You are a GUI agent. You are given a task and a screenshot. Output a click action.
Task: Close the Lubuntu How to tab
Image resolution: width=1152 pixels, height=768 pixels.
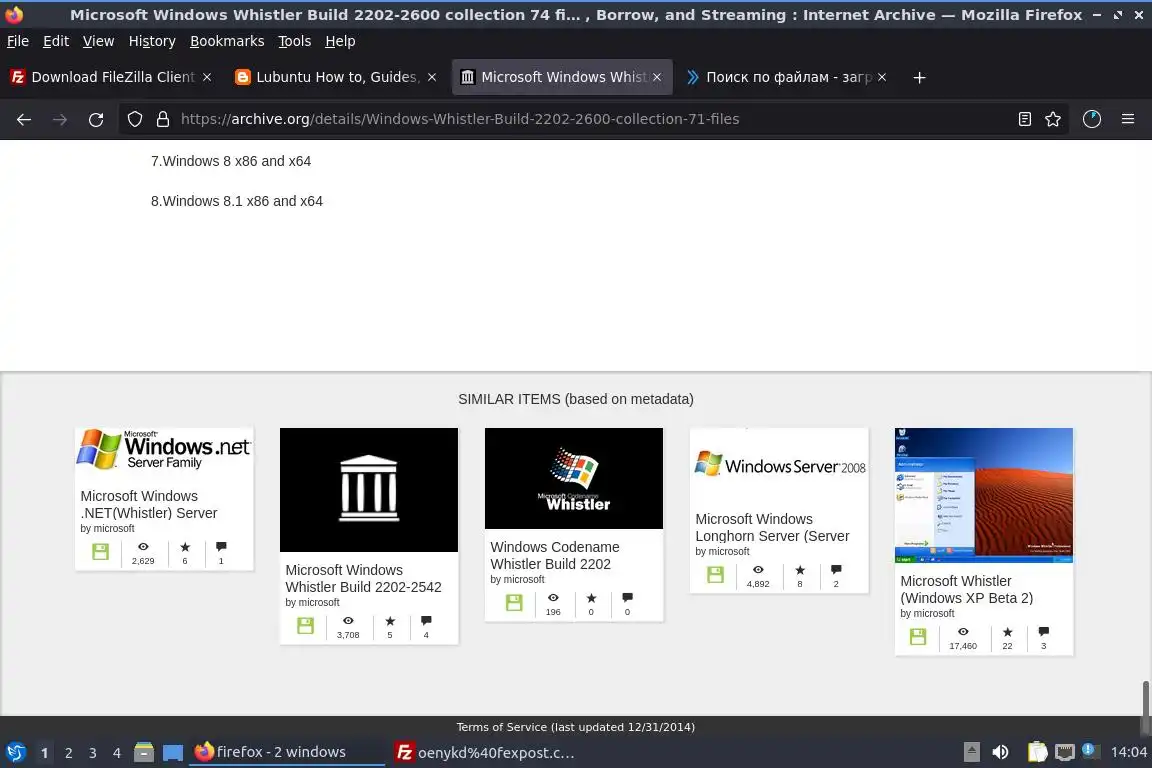click(x=432, y=77)
